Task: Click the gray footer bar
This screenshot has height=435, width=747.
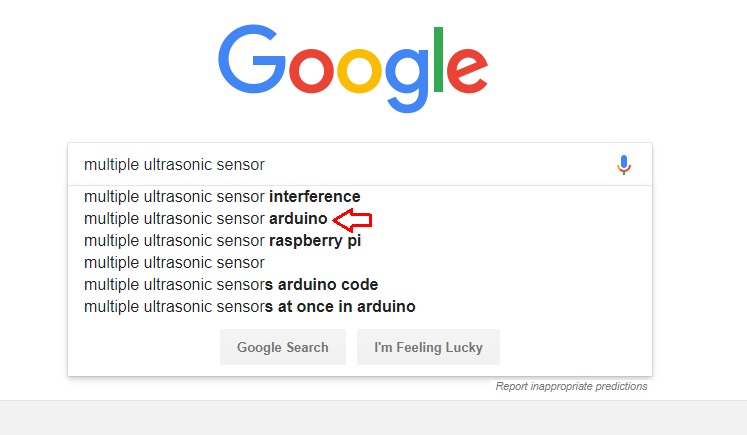Action: [x=373, y=418]
